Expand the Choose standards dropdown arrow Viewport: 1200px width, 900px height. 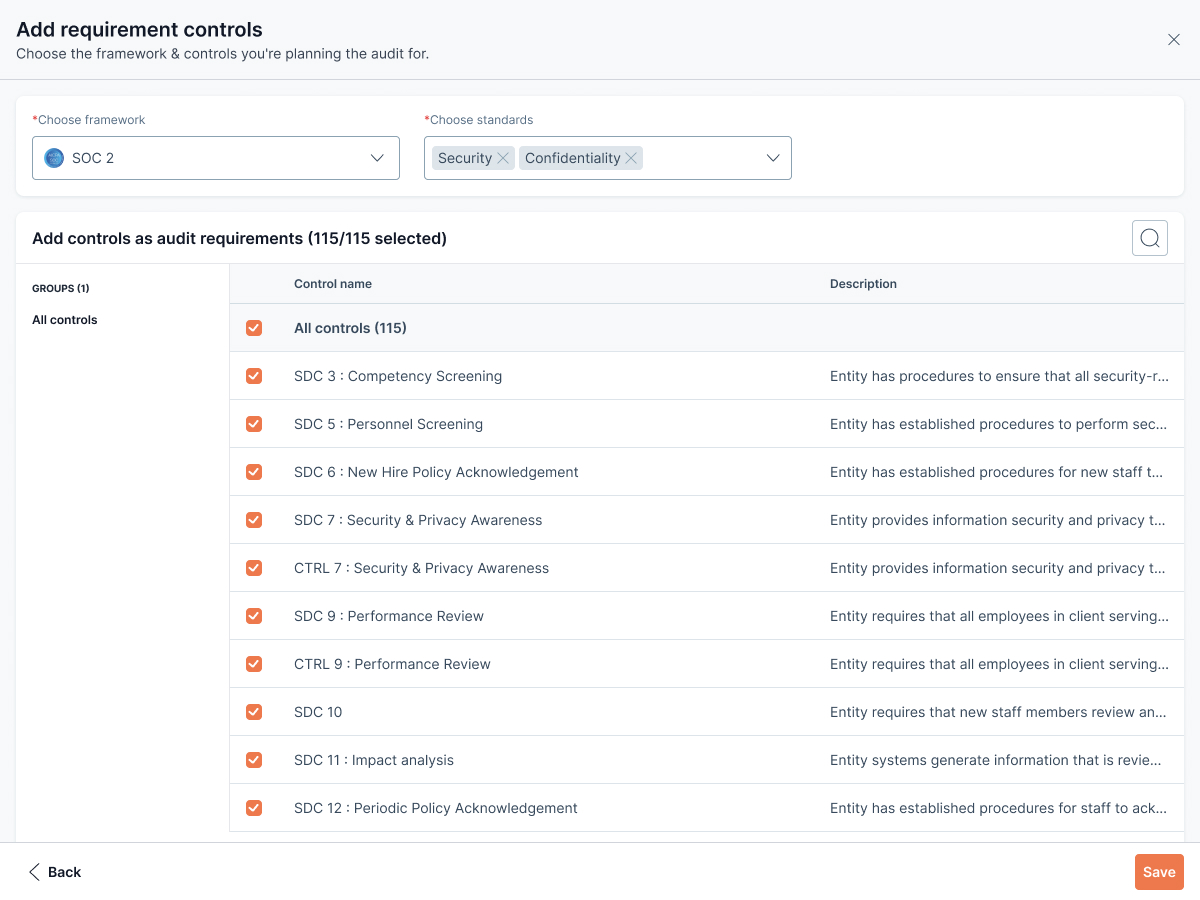click(772, 158)
